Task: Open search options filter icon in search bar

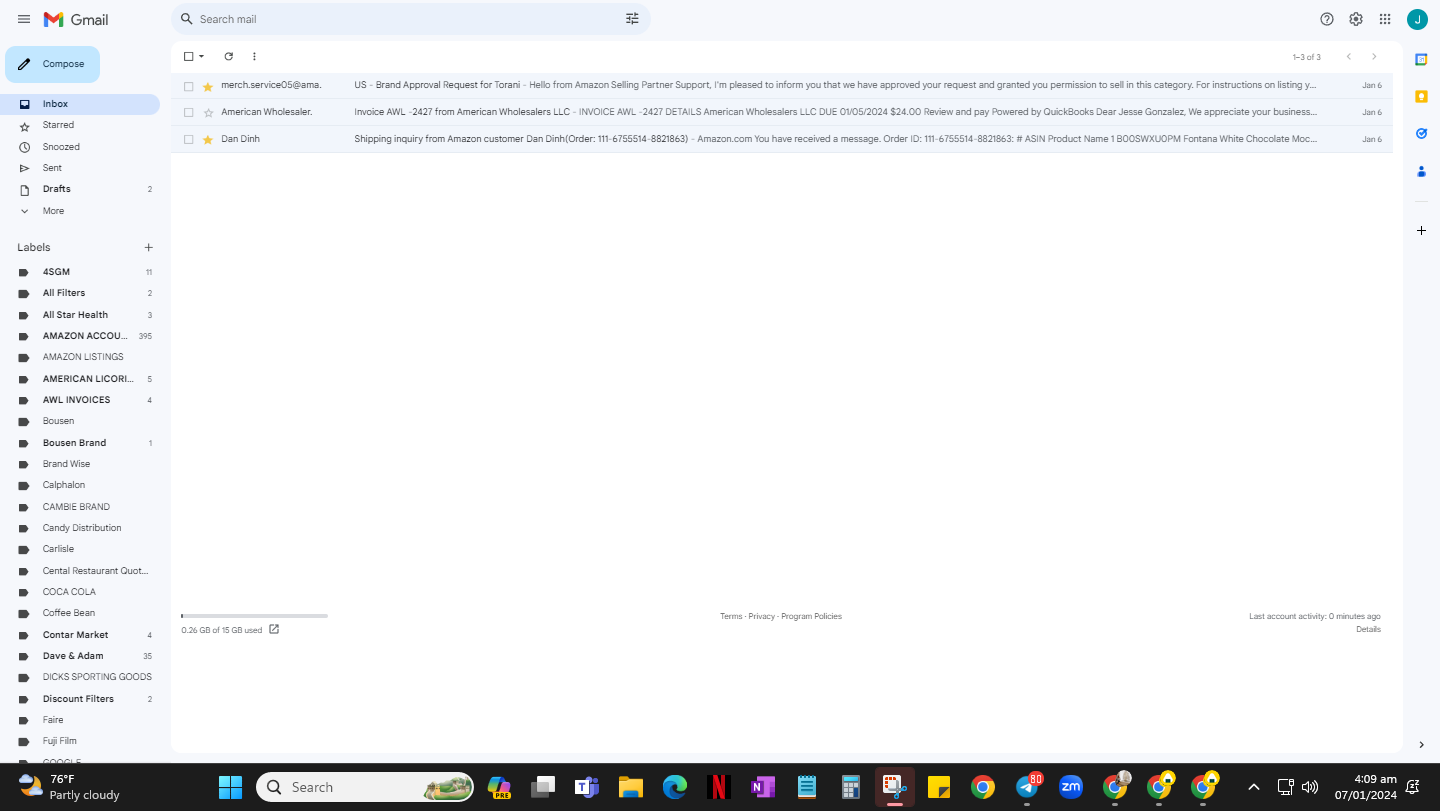Action: tap(632, 19)
